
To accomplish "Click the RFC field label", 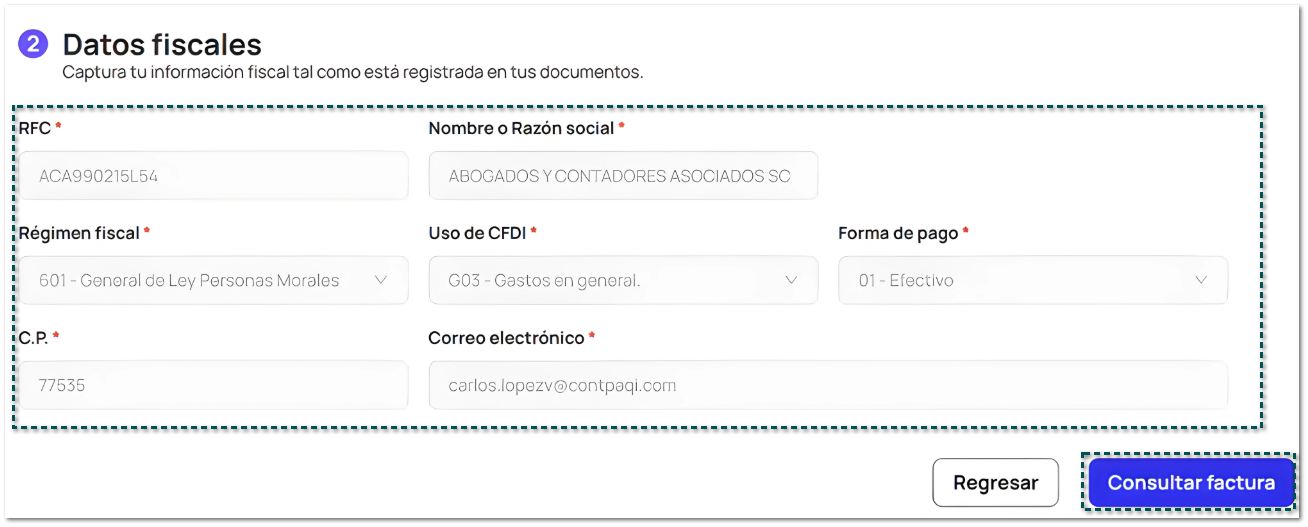I will (35, 128).
